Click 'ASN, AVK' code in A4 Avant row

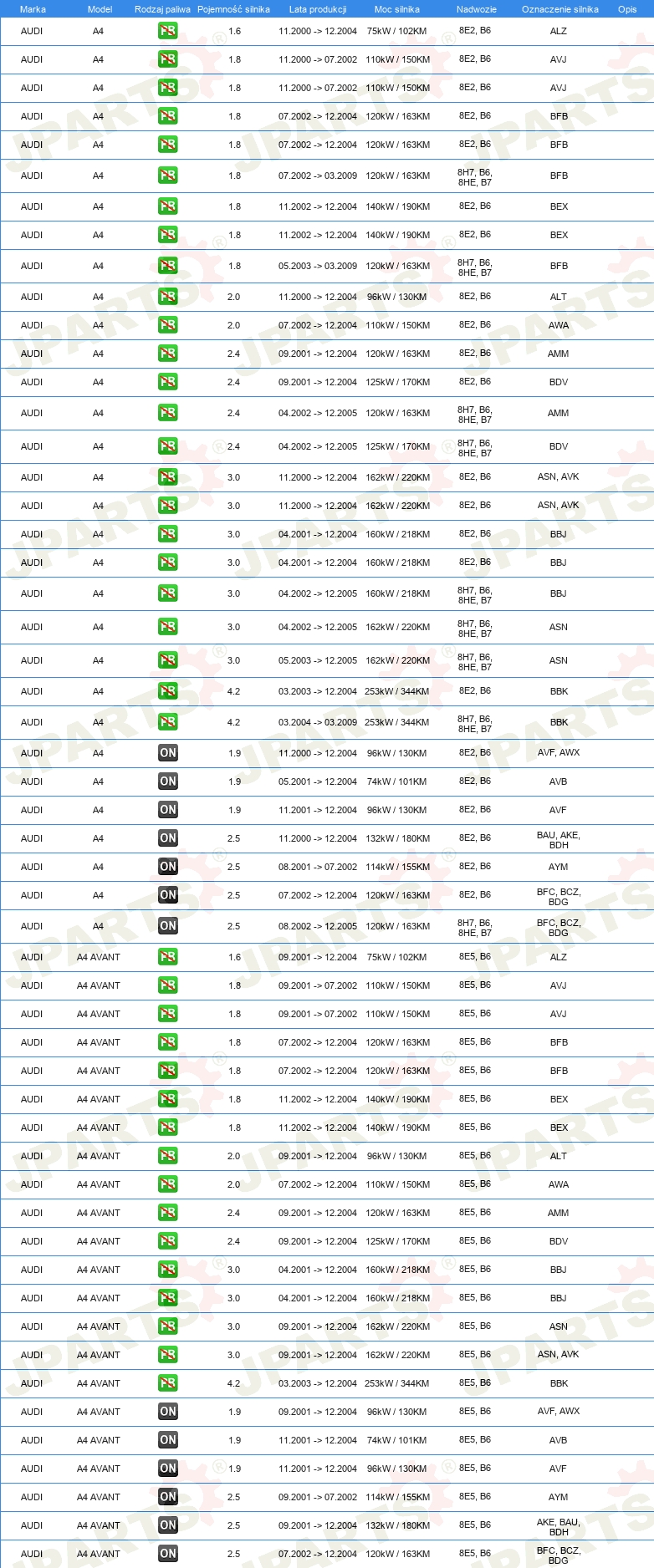[559, 1355]
